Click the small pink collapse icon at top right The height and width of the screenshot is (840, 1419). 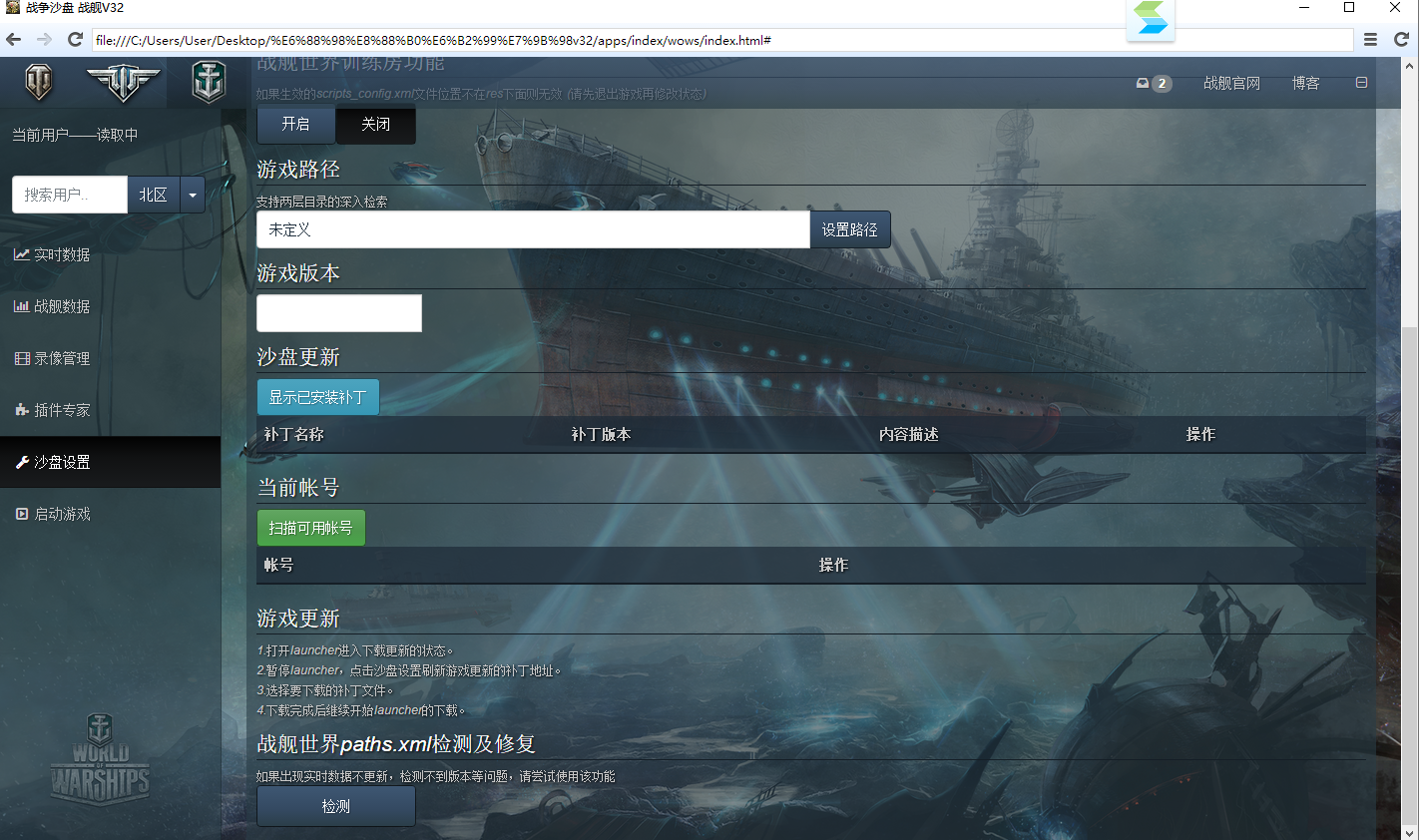click(1361, 83)
